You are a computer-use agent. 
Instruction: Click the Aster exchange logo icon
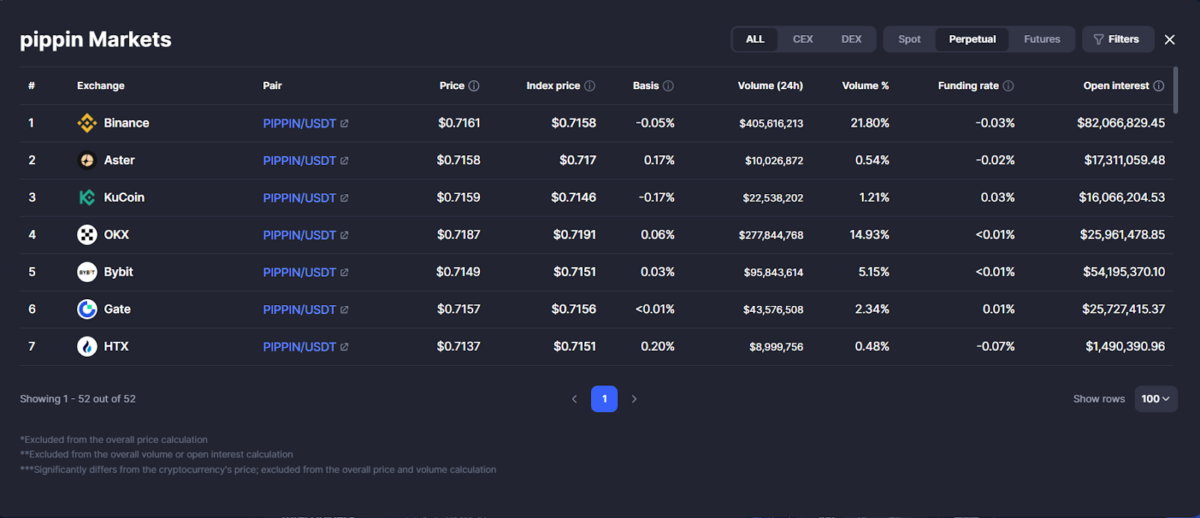pyautogui.click(x=87, y=160)
